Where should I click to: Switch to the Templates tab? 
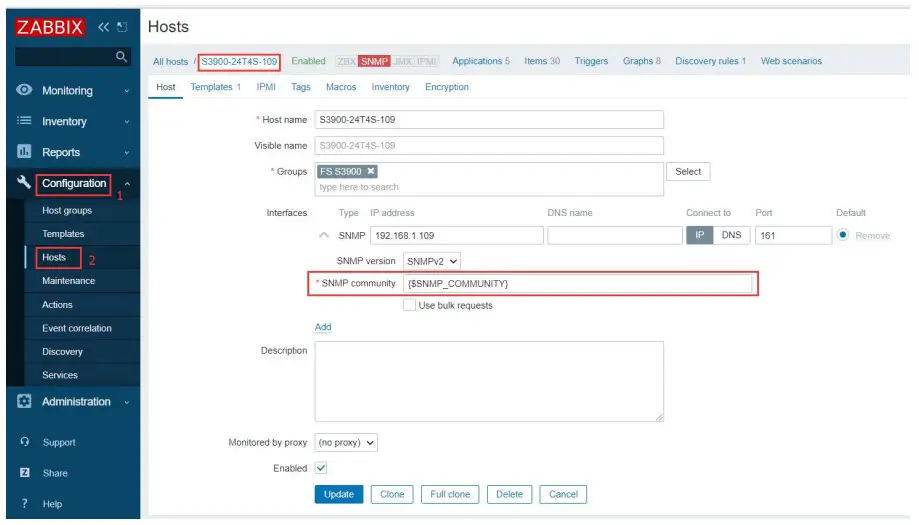coord(216,87)
